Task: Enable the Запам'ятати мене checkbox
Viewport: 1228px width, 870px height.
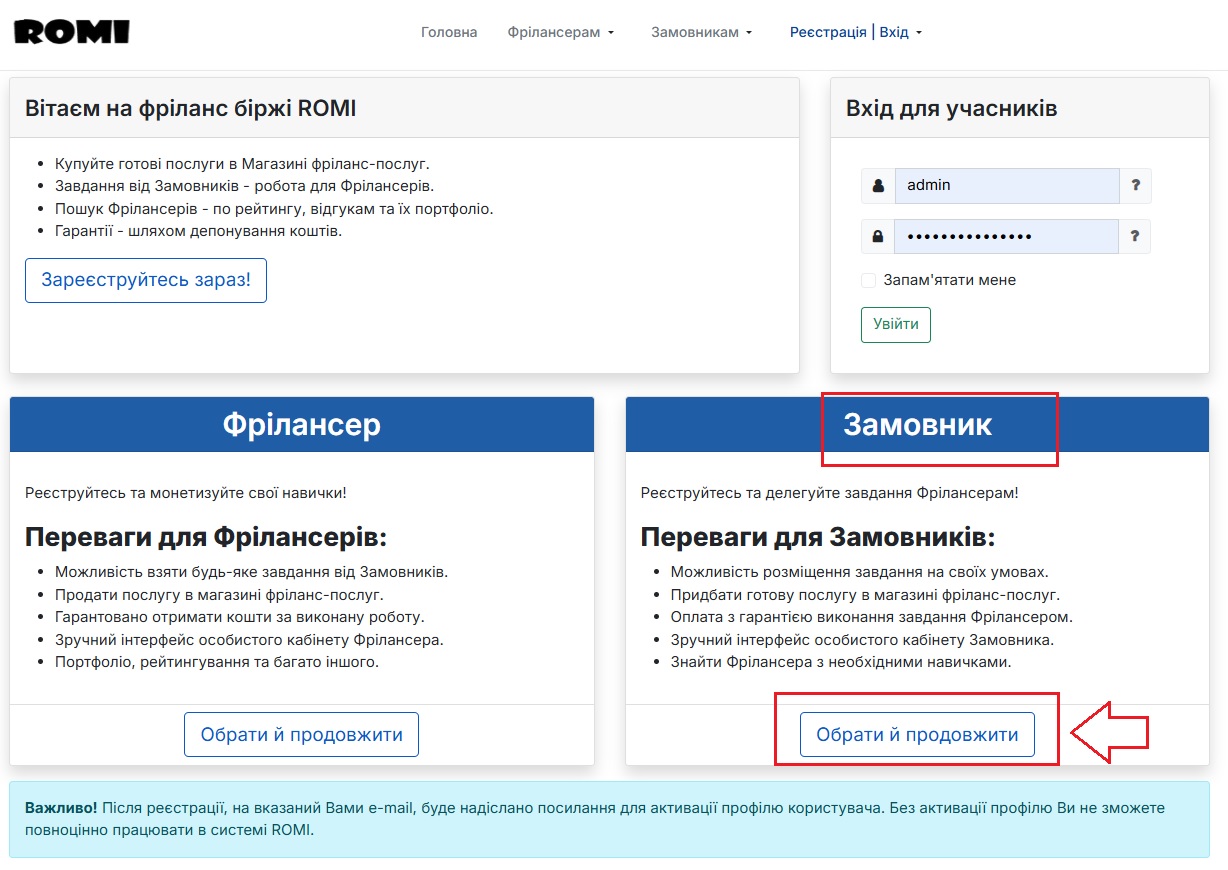Action: pyautogui.click(x=868, y=280)
